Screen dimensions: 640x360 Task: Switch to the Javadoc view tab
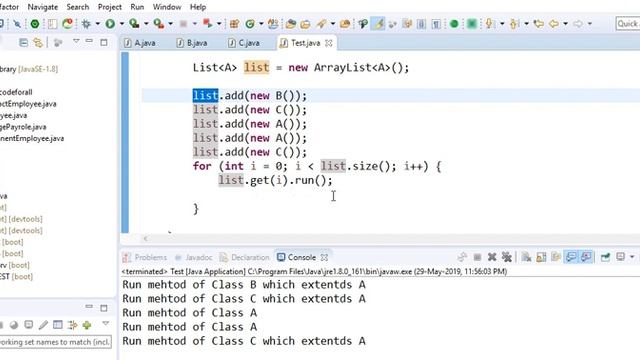[194, 258]
